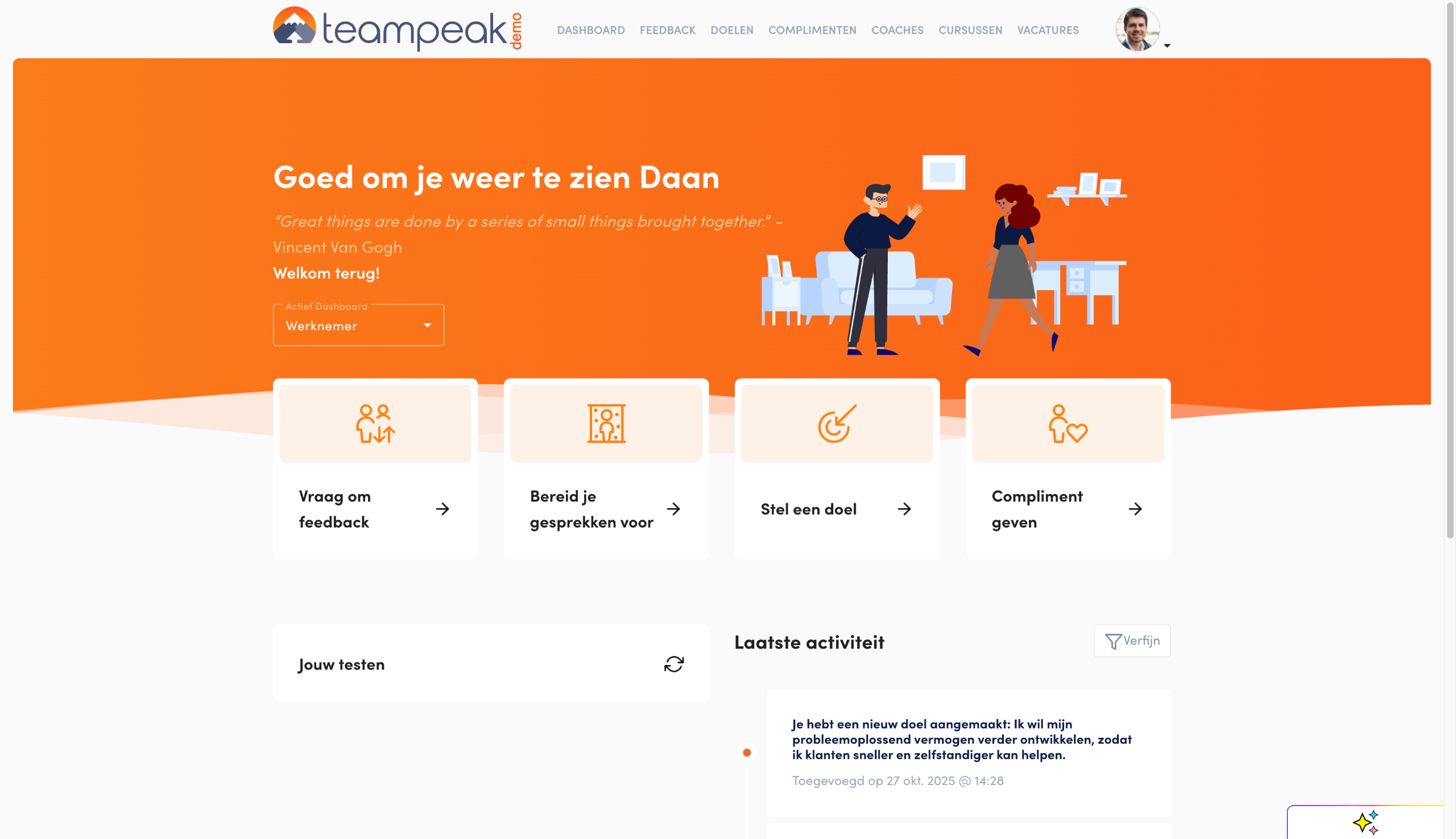This screenshot has width=1456, height=839.
Task: Refresh Jouw testen with the reload icon
Action: (x=674, y=664)
